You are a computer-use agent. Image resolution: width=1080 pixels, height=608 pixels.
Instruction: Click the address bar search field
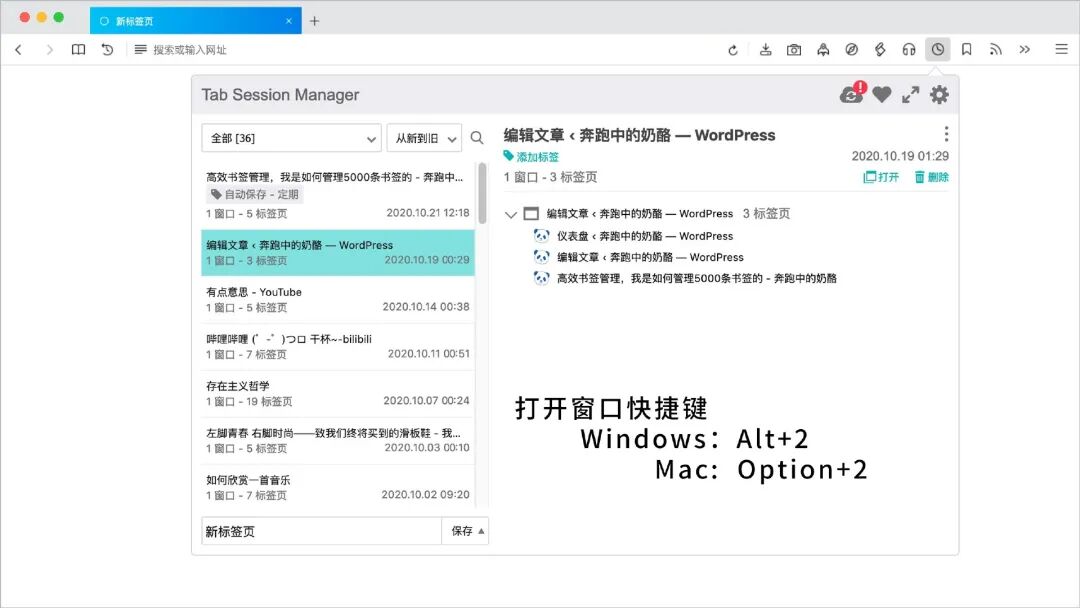(x=427, y=50)
